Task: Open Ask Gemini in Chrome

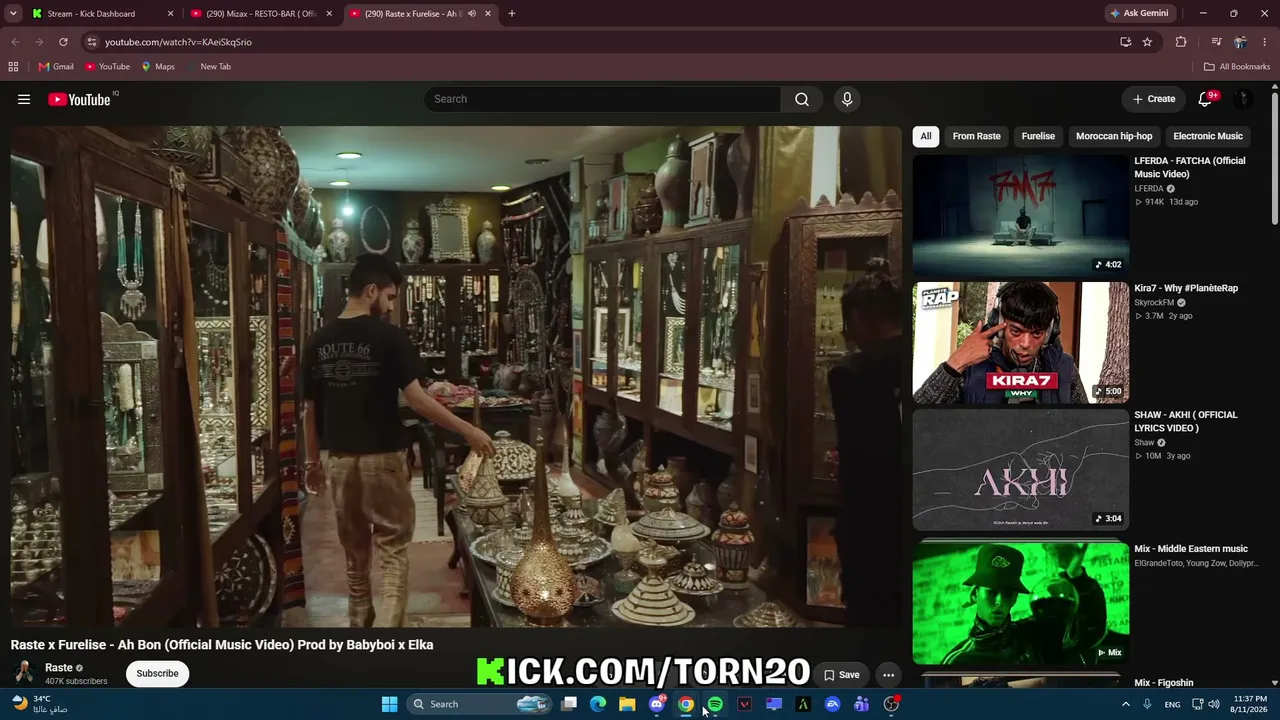Action: click(1139, 14)
